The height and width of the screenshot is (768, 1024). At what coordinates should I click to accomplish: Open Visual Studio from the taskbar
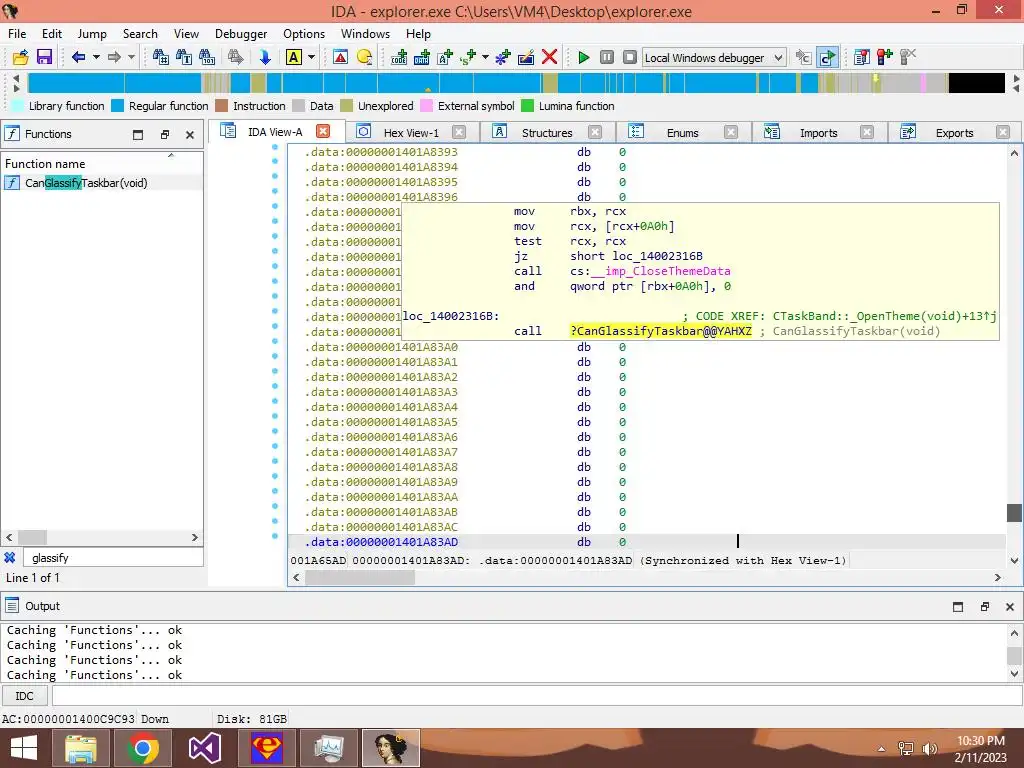coord(204,748)
